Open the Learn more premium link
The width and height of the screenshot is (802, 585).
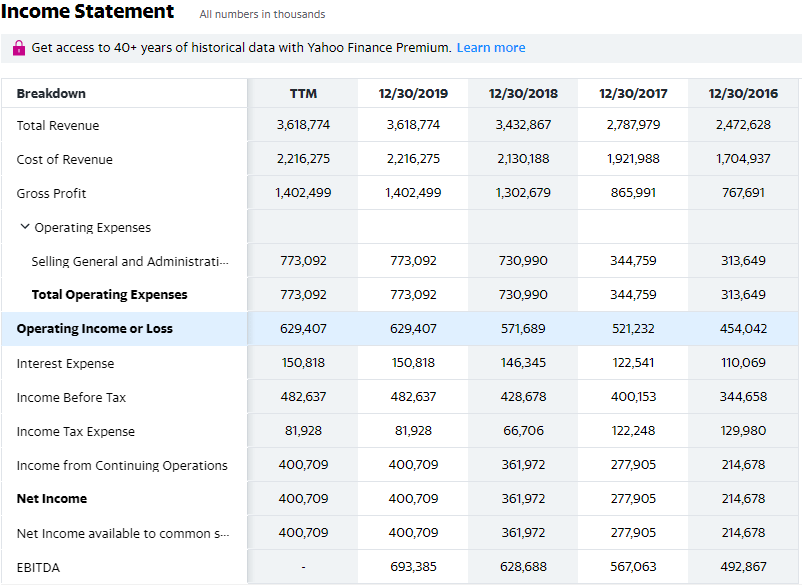click(x=490, y=48)
